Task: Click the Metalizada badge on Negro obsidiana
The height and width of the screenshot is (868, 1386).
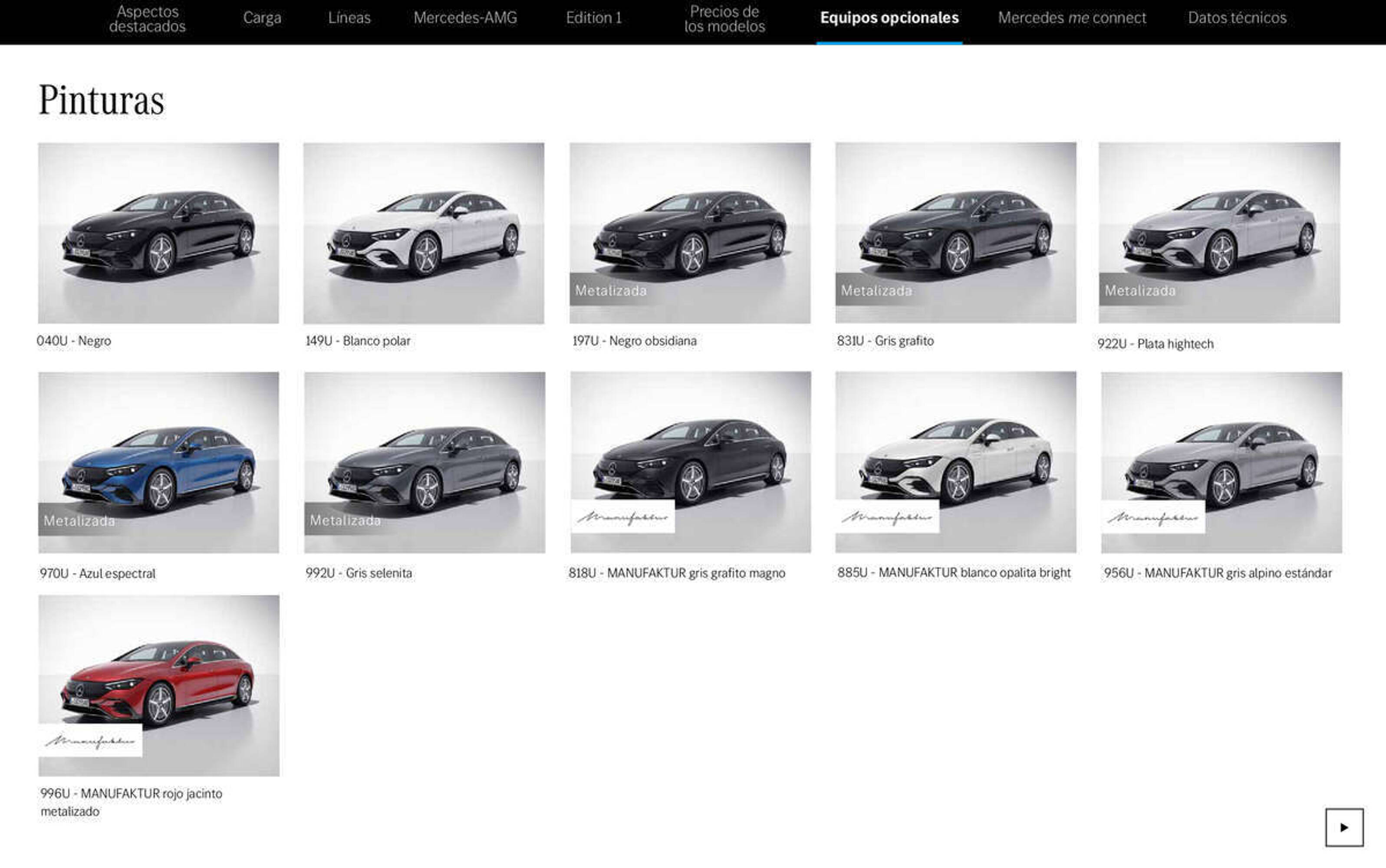Action: [x=611, y=290]
